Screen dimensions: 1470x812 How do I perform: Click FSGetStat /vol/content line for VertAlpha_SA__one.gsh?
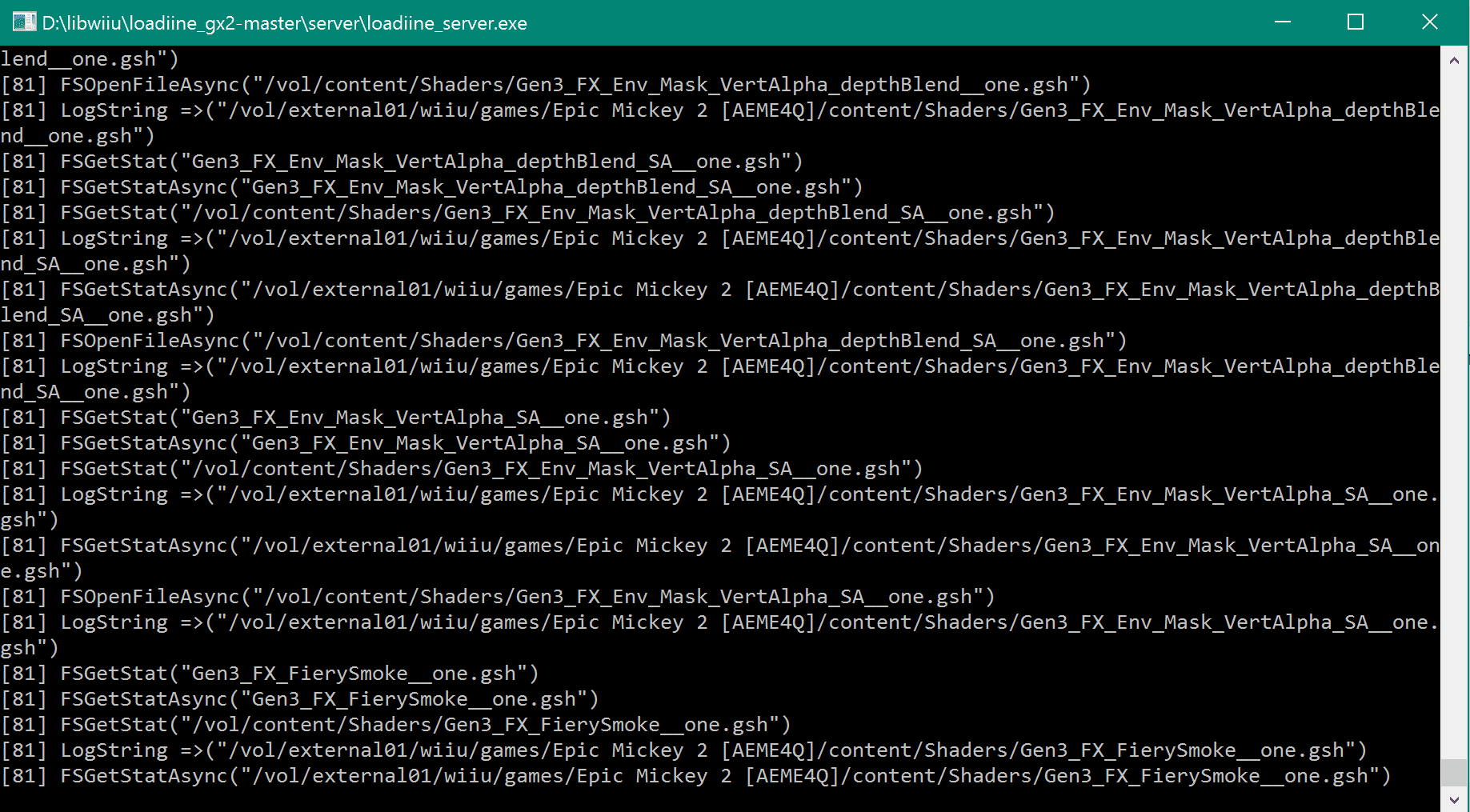462,469
